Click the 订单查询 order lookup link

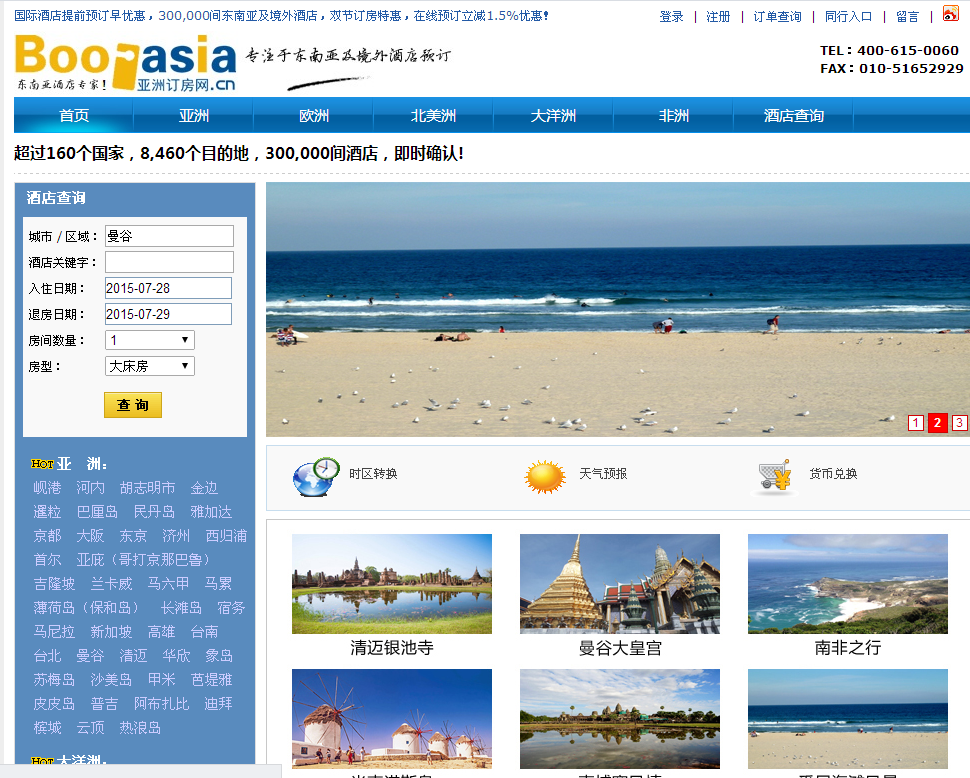[777, 17]
